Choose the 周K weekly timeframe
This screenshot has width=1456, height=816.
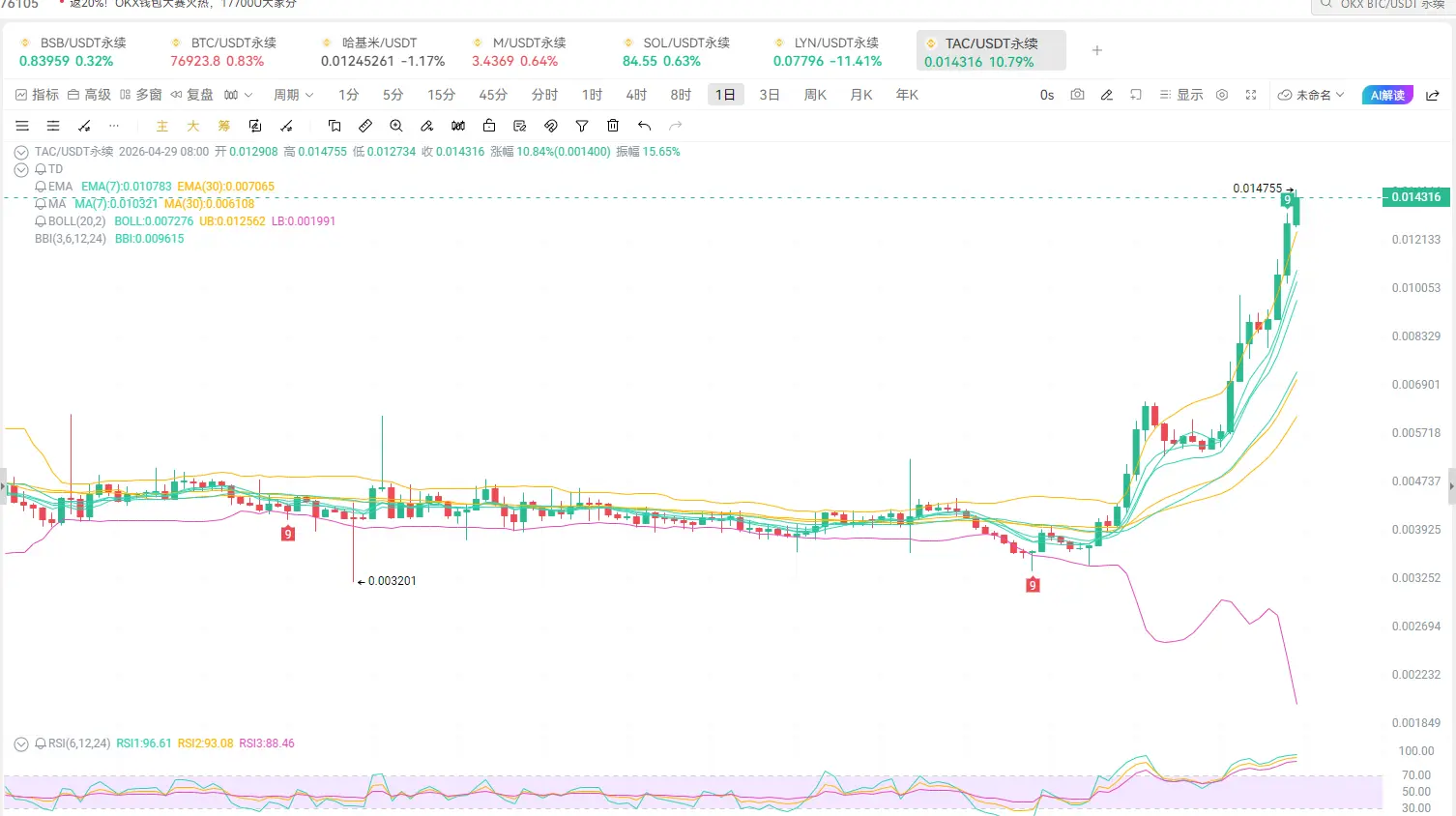[815, 95]
